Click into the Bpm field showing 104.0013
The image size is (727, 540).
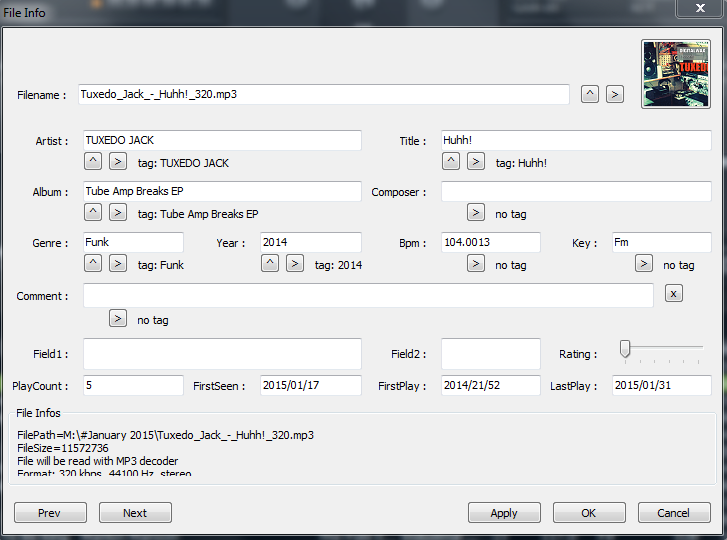491,242
